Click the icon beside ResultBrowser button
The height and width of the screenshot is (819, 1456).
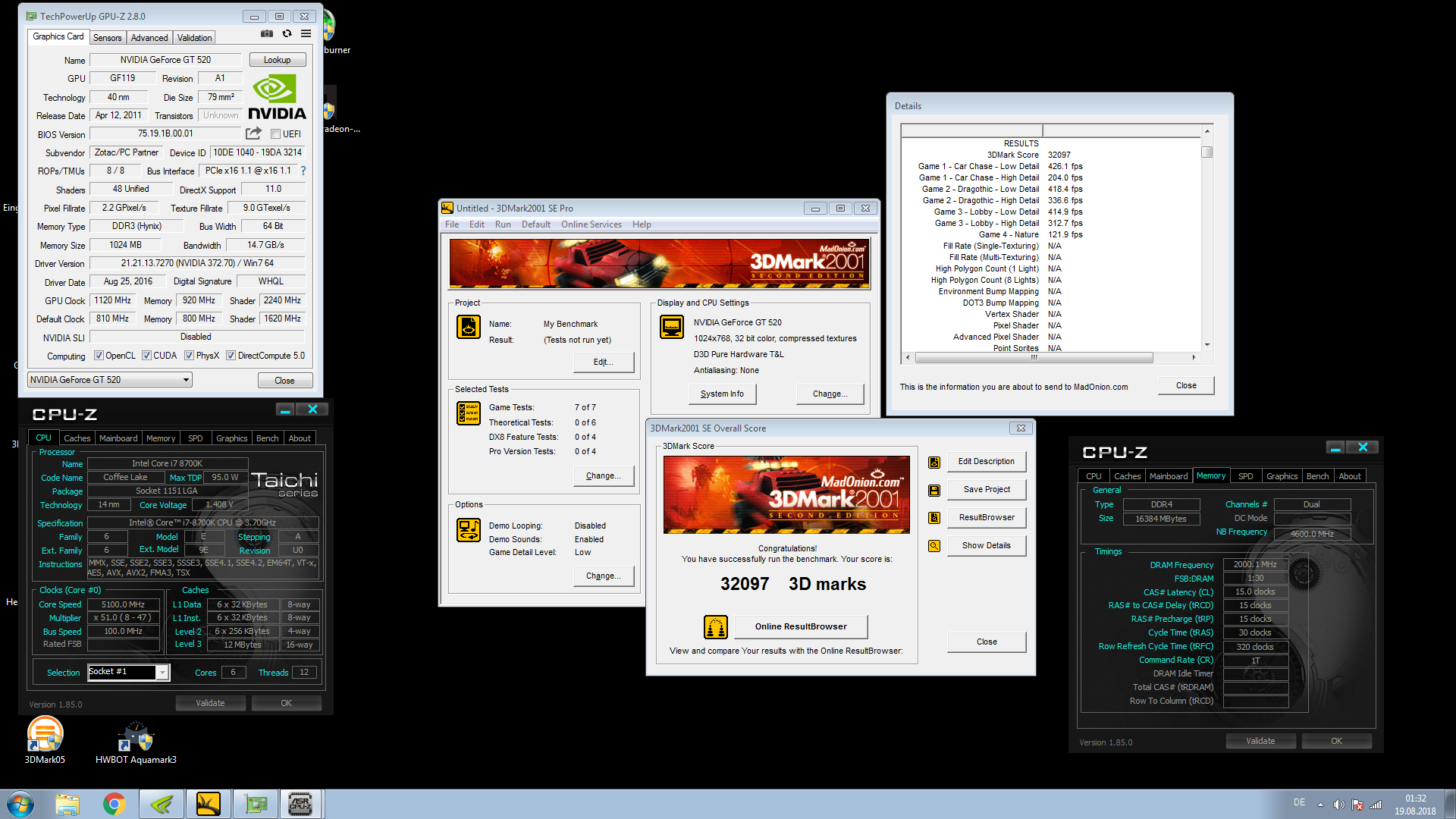point(934,518)
